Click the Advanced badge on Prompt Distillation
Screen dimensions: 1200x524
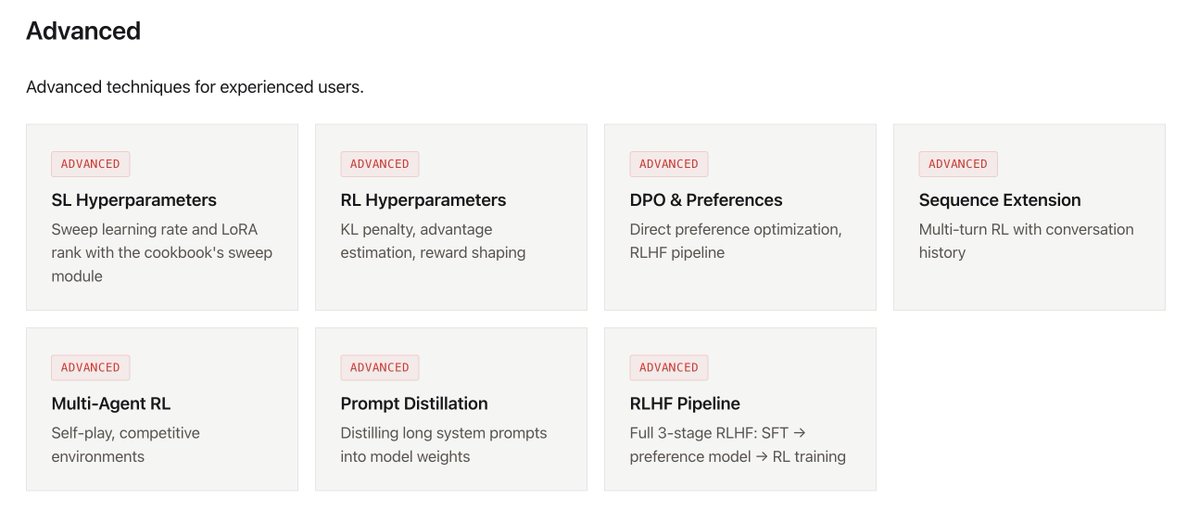[x=379, y=367]
